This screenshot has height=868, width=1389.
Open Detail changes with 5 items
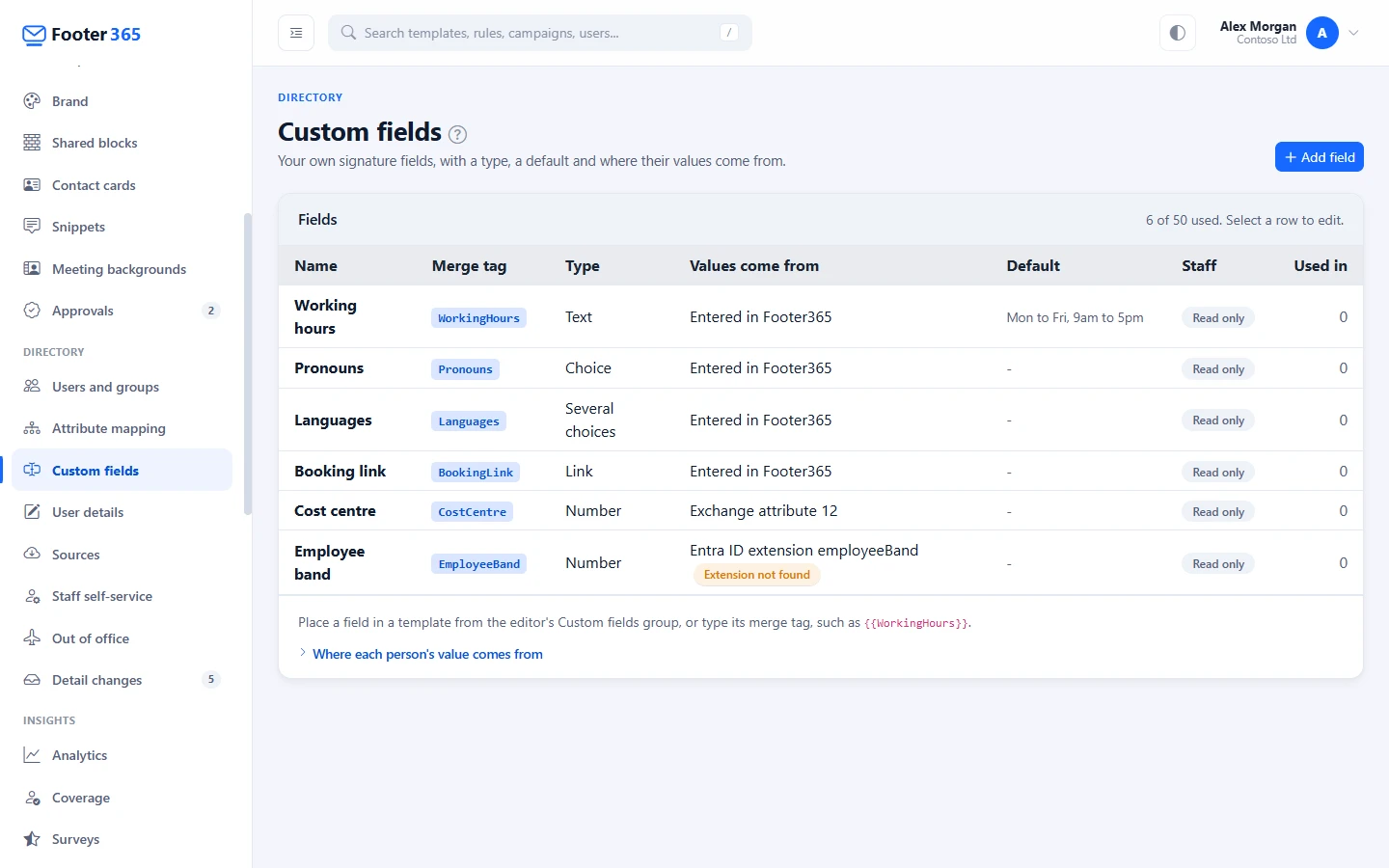122,680
